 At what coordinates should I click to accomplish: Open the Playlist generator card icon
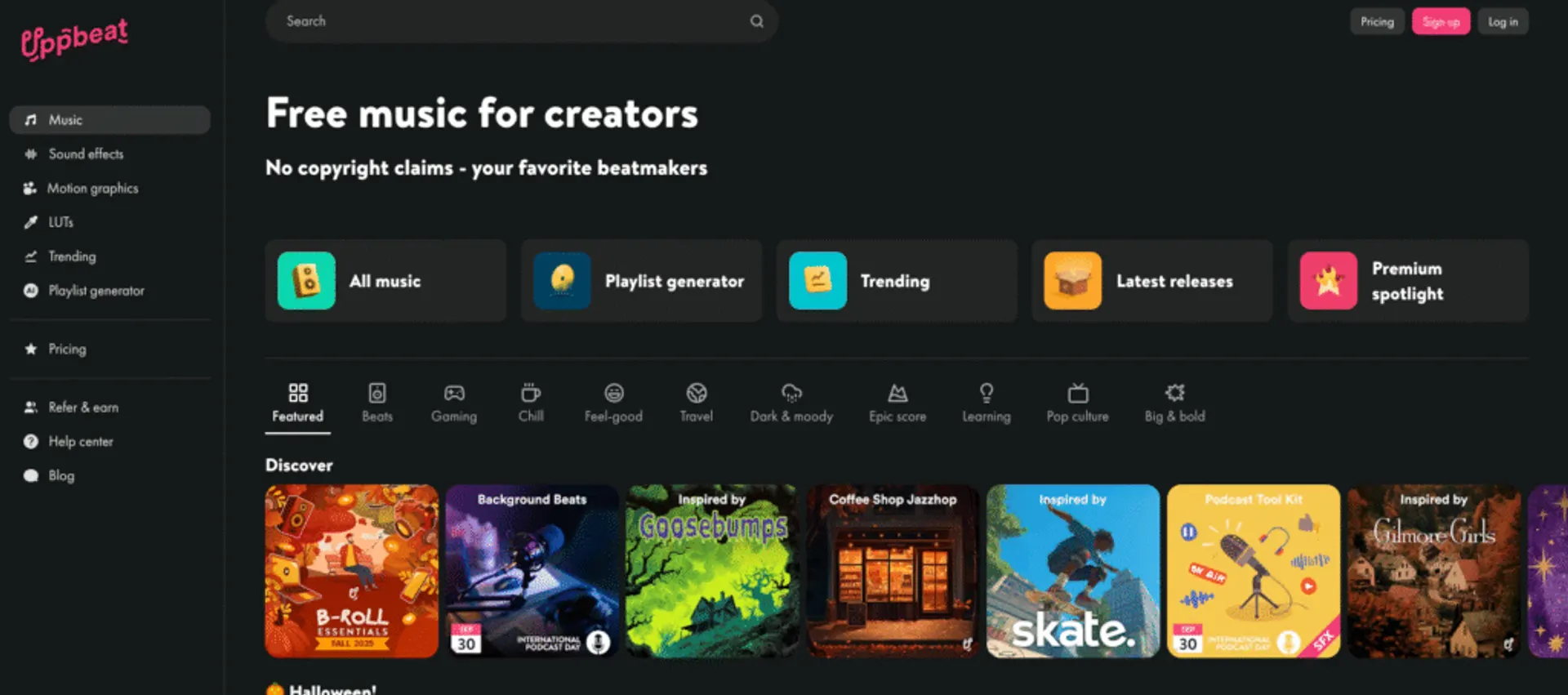point(562,281)
